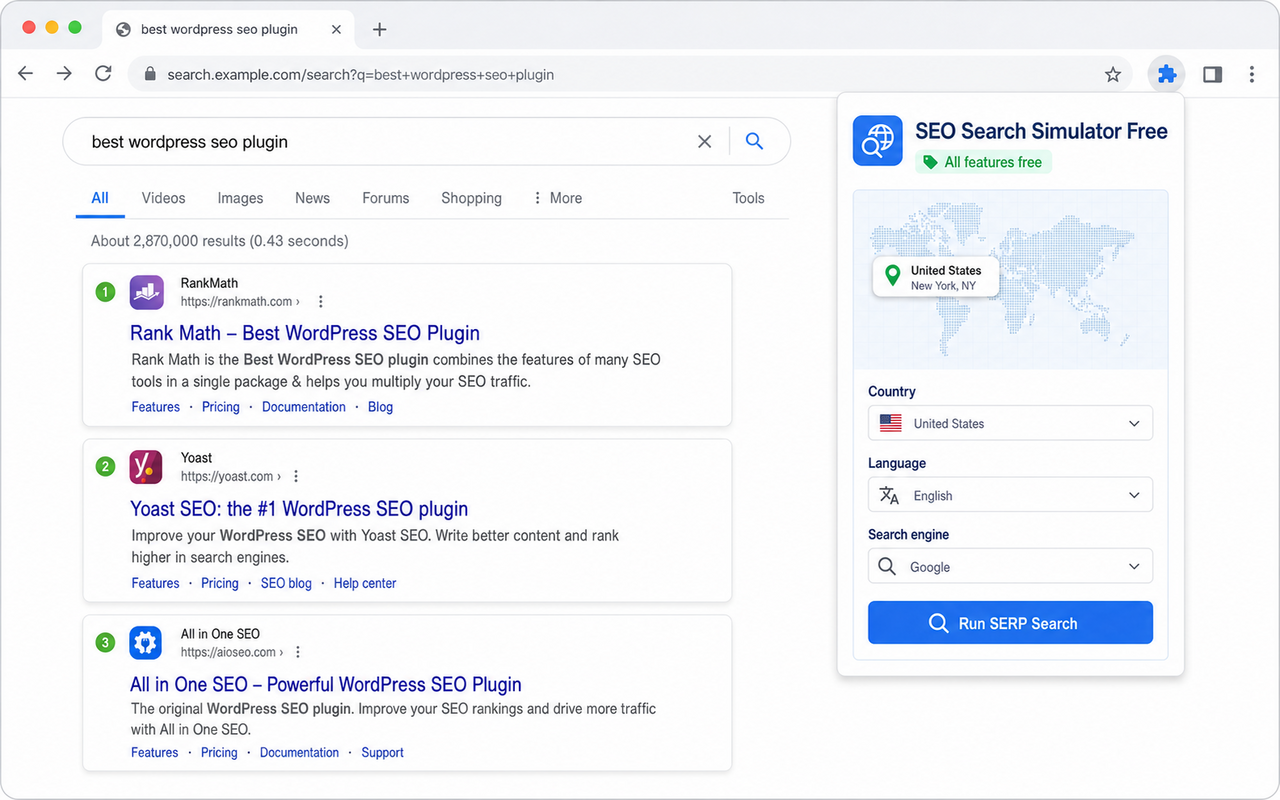The image size is (1280, 800).
Task: Toggle the browser side panel icon
Action: [1213, 74]
